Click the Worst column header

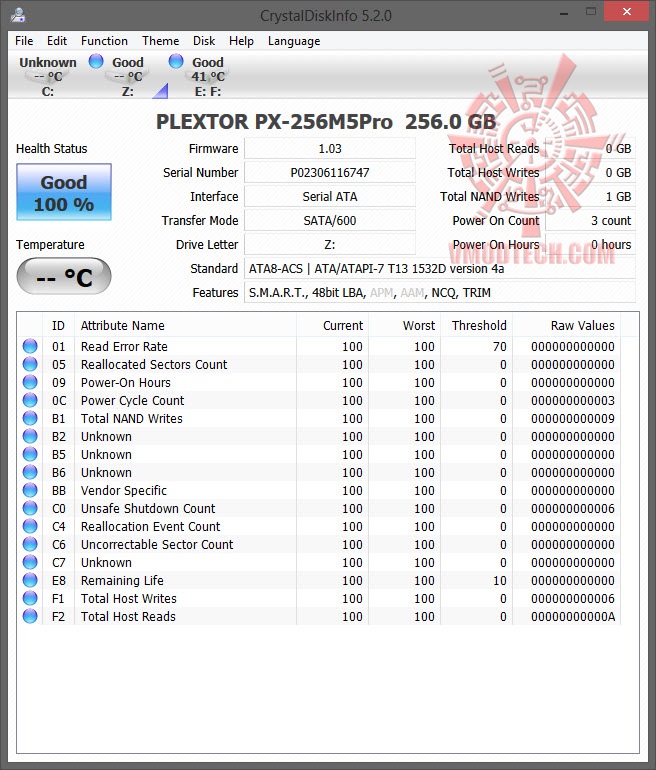point(404,326)
